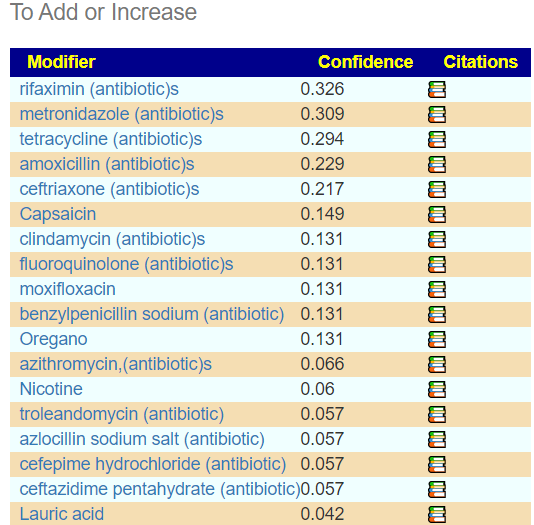View citations icon for Capsaicin

pyautogui.click(x=437, y=214)
